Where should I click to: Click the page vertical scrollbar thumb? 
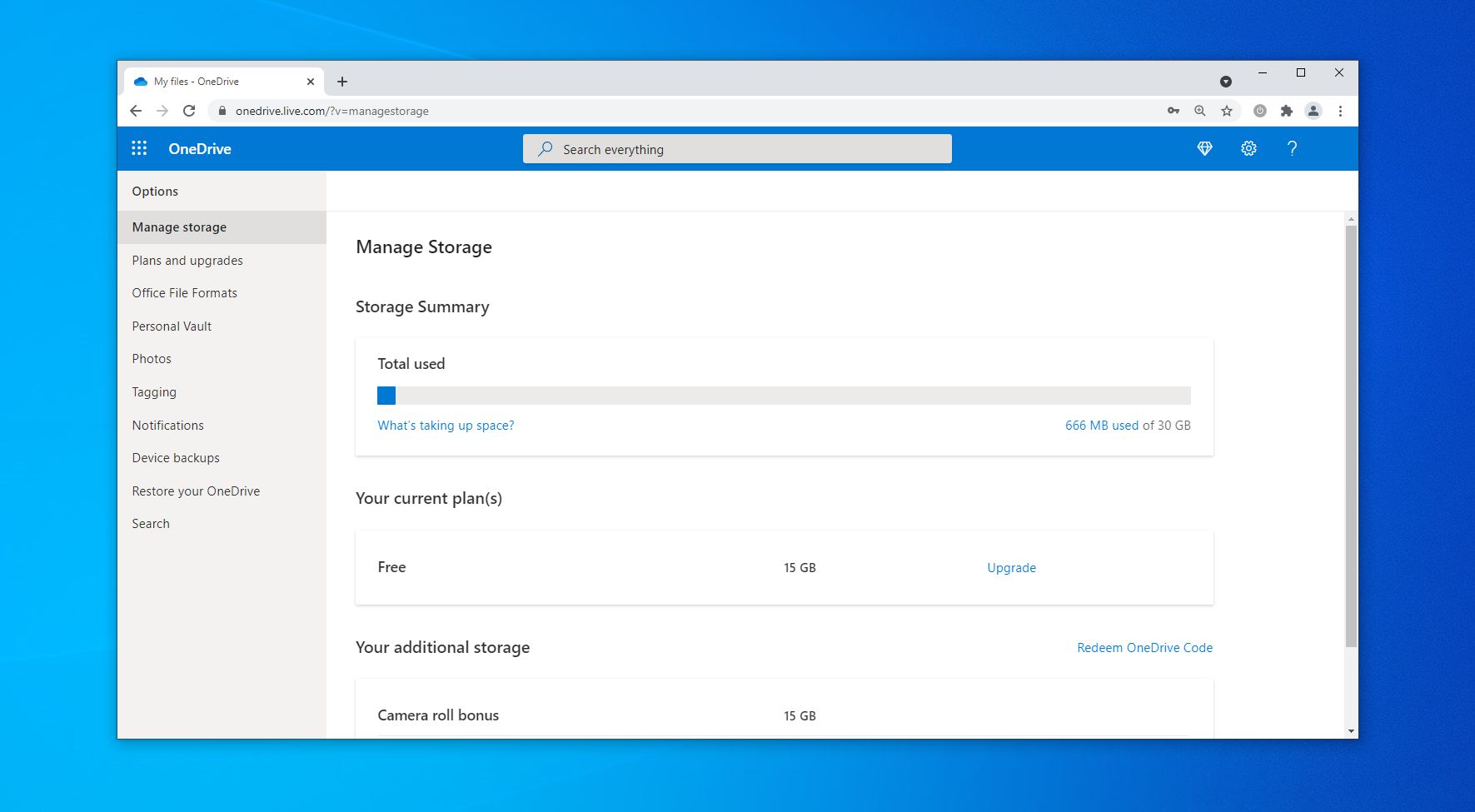coord(1351,436)
